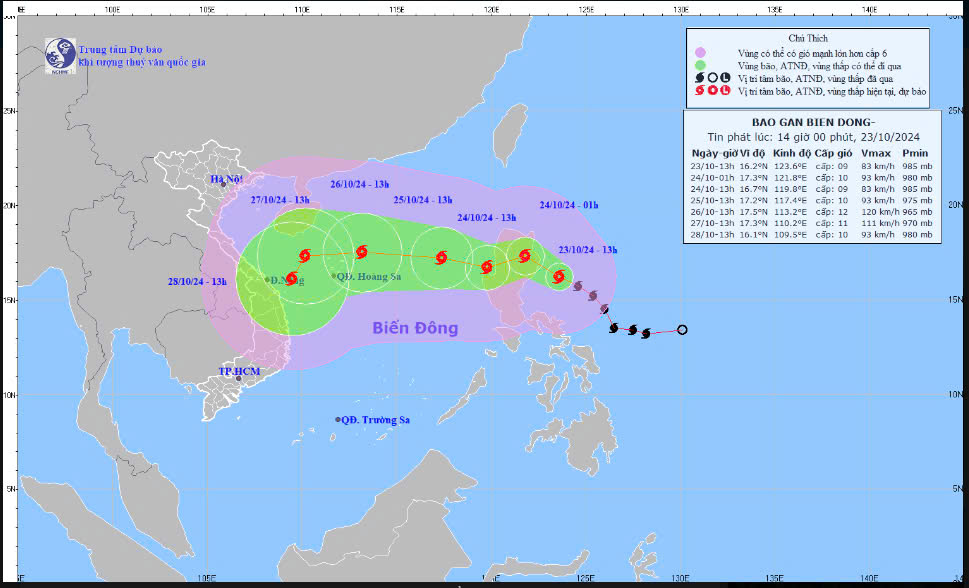The height and width of the screenshot is (588, 969).
Task: Click the storm icon beneath 27/10/24 - 13h
Action: pos(304,255)
